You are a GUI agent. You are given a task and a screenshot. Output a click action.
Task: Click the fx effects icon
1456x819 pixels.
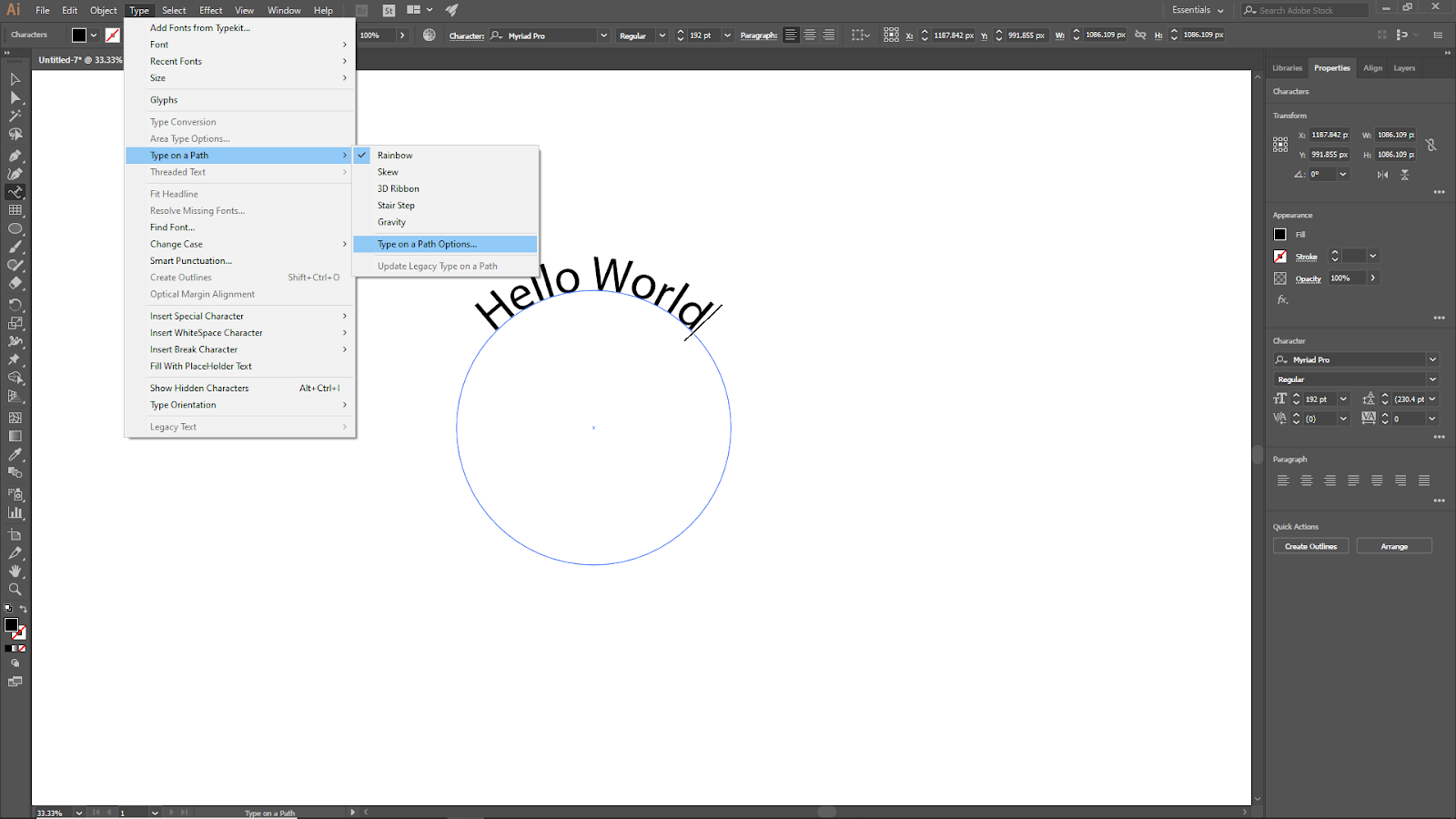(1282, 299)
